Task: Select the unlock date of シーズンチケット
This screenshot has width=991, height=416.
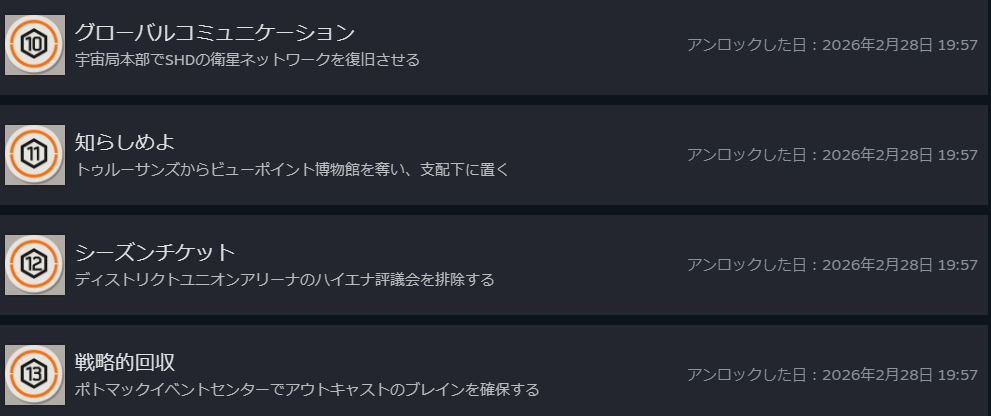Action: tap(831, 265)
